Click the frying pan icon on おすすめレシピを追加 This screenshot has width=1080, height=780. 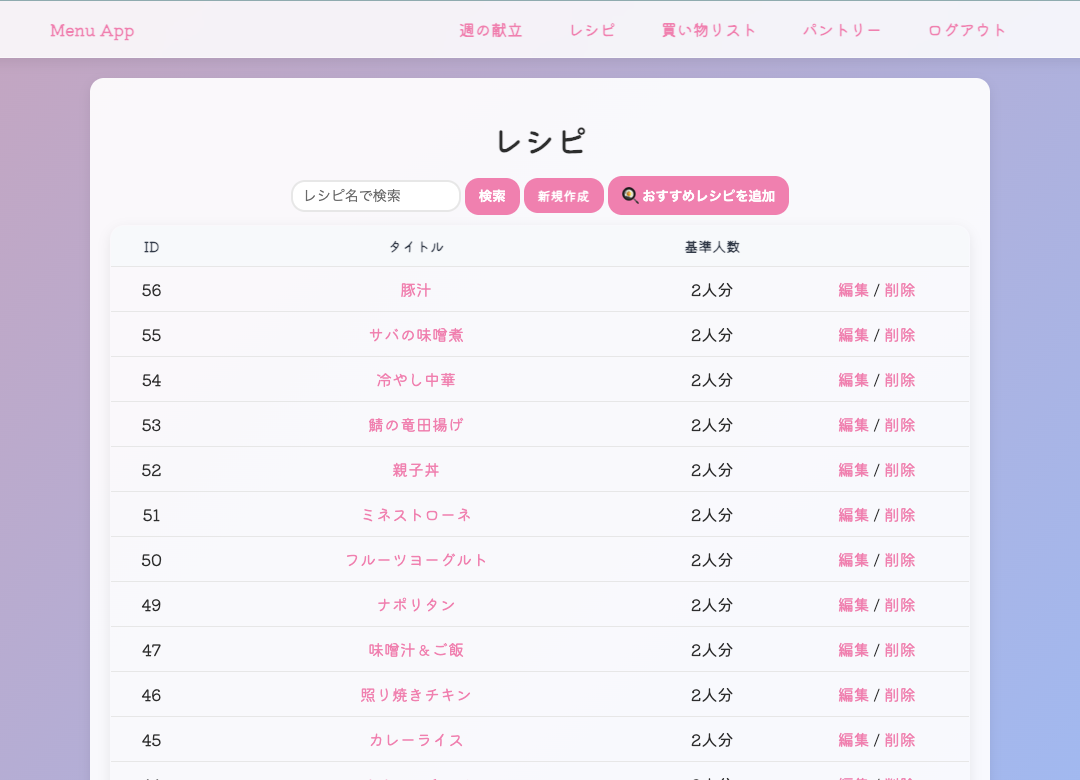[x=630, y=196]
